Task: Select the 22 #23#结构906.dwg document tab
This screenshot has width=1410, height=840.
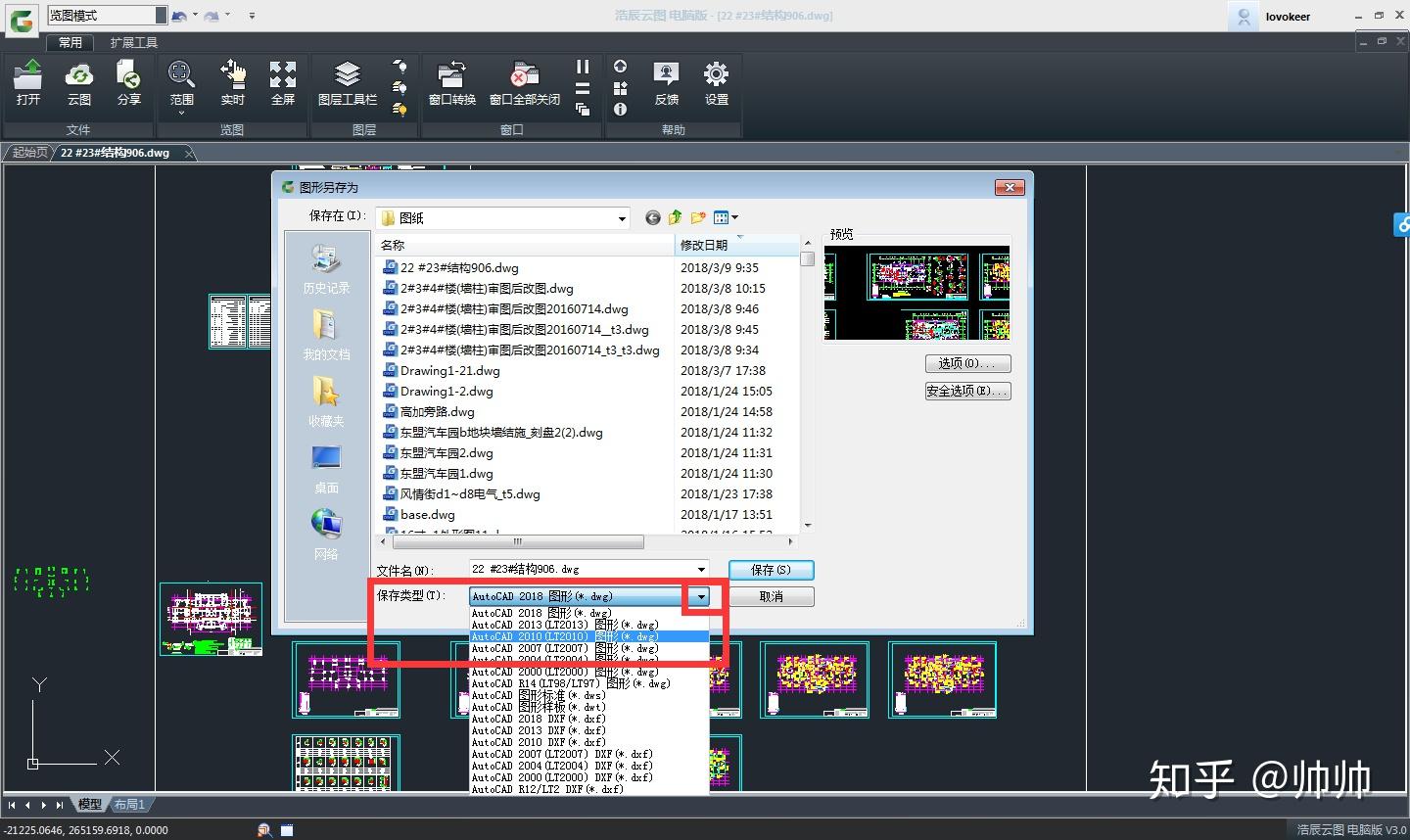Action: coord(115,153)
